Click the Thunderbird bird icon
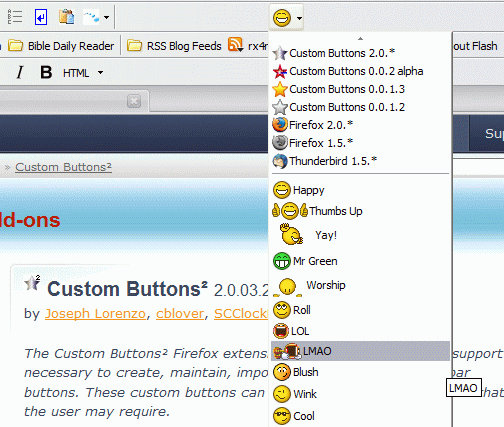The image size is (504, 427). pyautogui.click(x=280, y=161)
